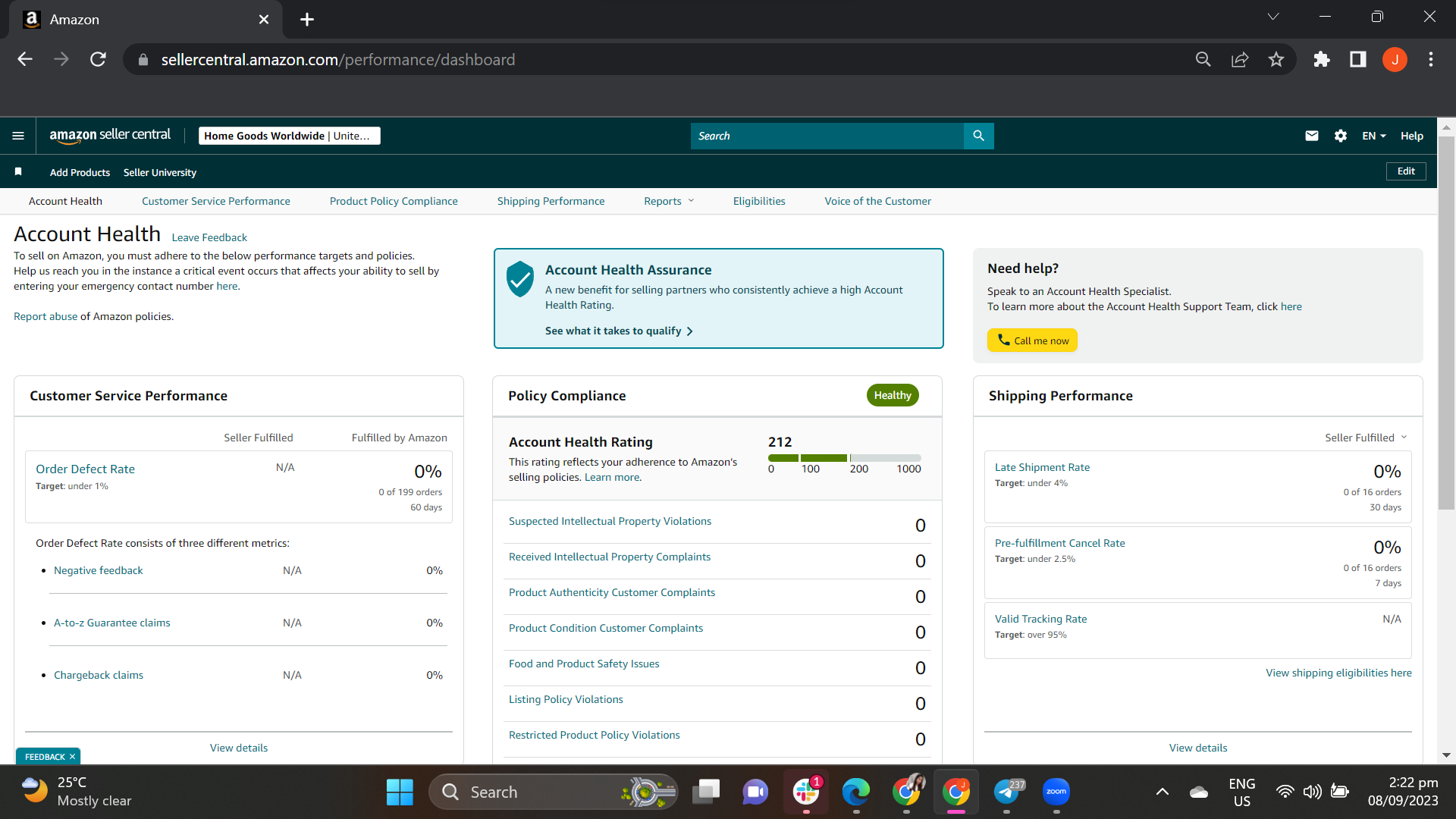Click the Edit button
The width and height of the screenshot is (1456, 819).
(x=1406, y=171)
